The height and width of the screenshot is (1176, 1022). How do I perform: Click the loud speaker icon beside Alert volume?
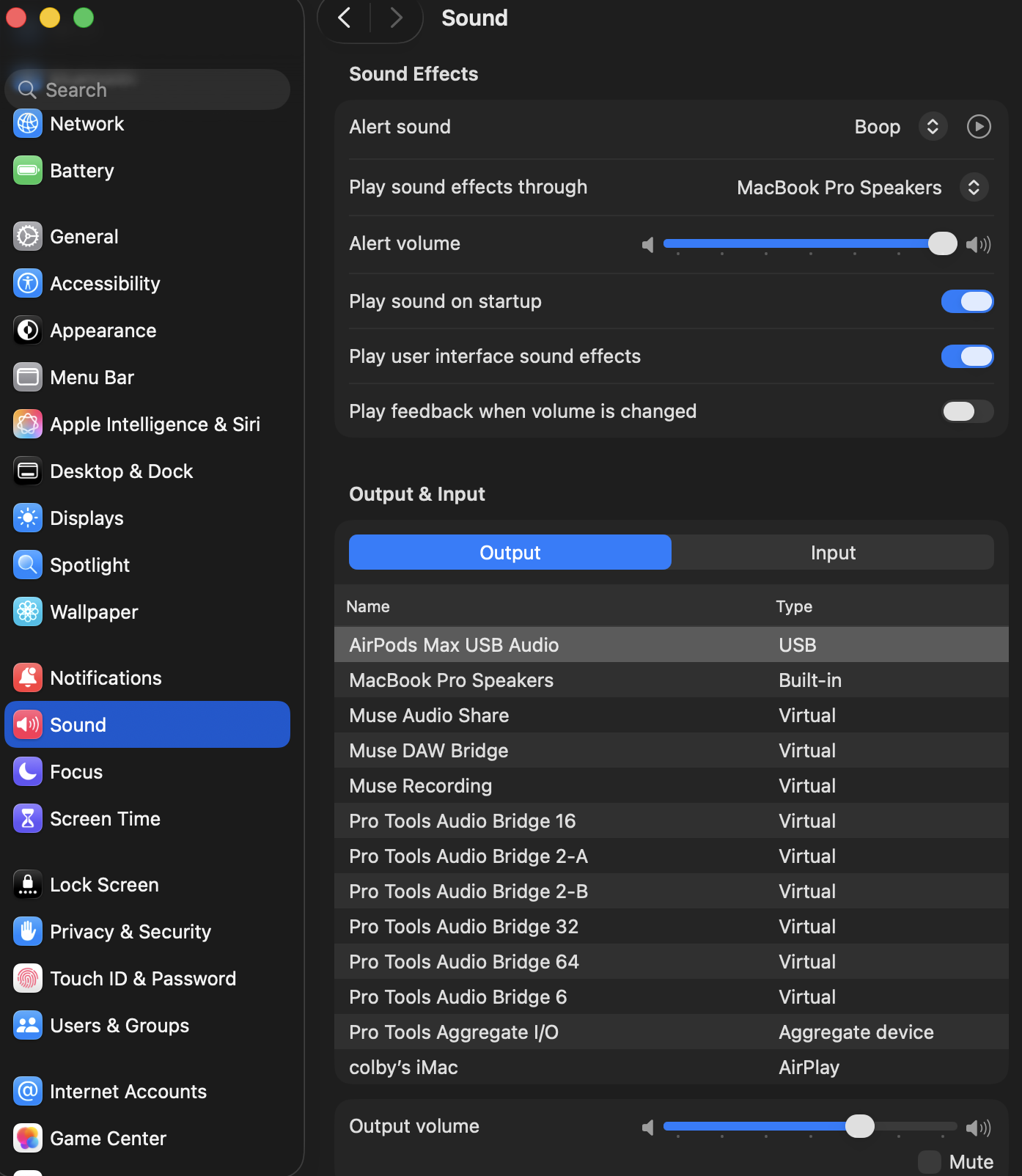tap(978, 245)
